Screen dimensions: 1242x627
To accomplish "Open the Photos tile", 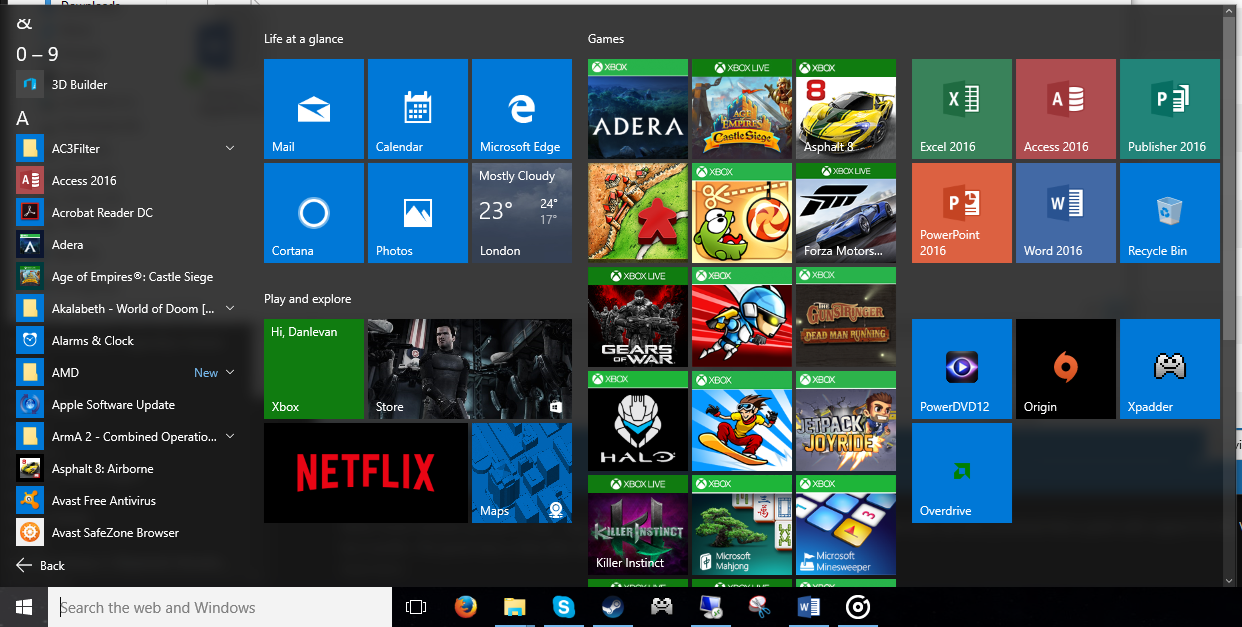I will (x=418, y=213).
